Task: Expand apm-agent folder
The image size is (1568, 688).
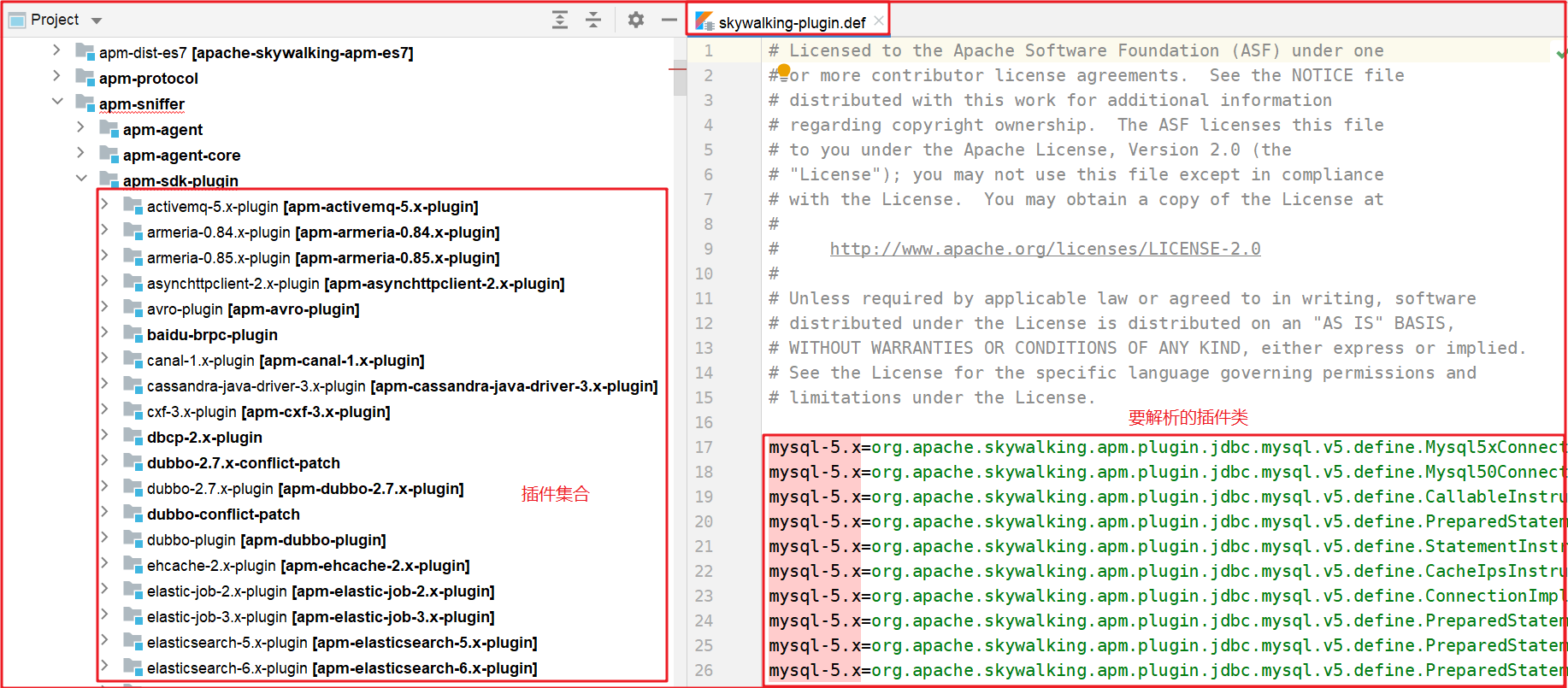Action: [x=80, y=127]
